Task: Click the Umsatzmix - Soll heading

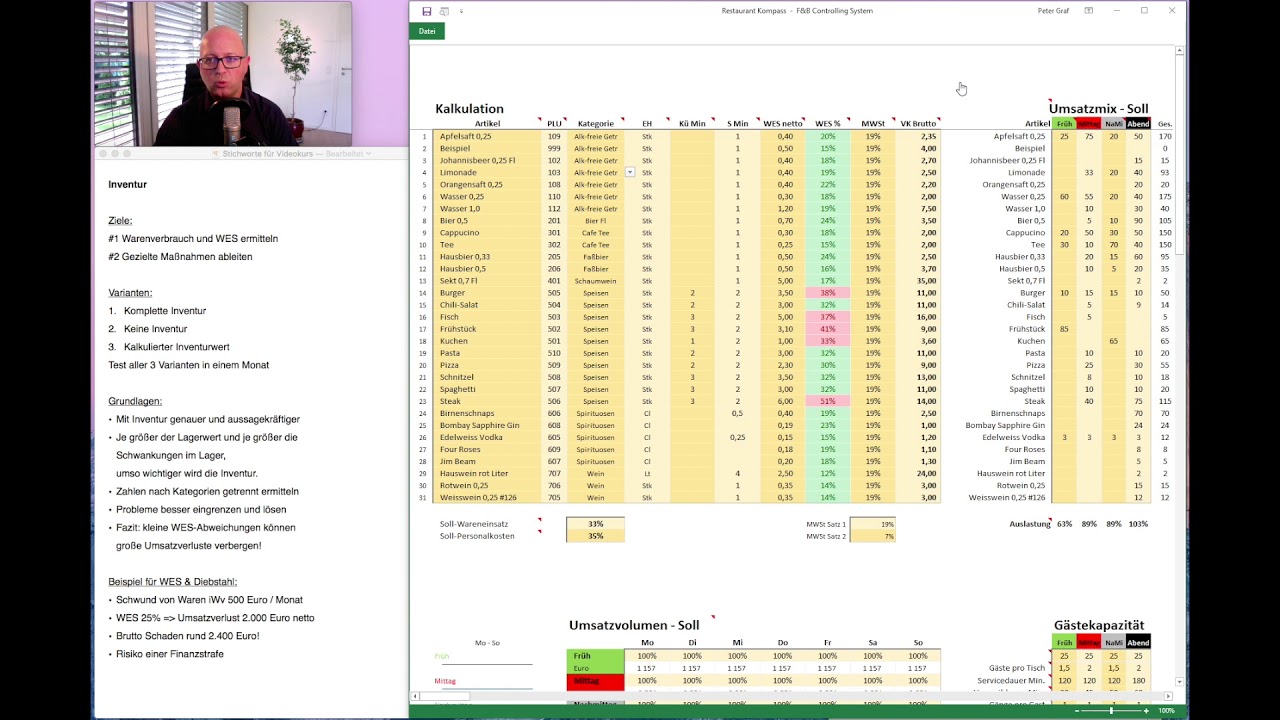Action: coord(1098,109)
